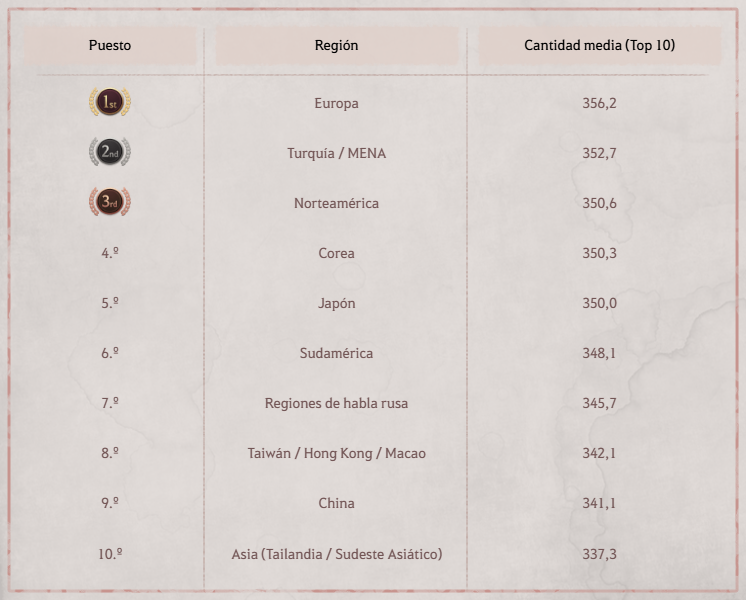Click the gold 1st place medal icon
This screenshot has width=746, height=600.
point(110,103)
